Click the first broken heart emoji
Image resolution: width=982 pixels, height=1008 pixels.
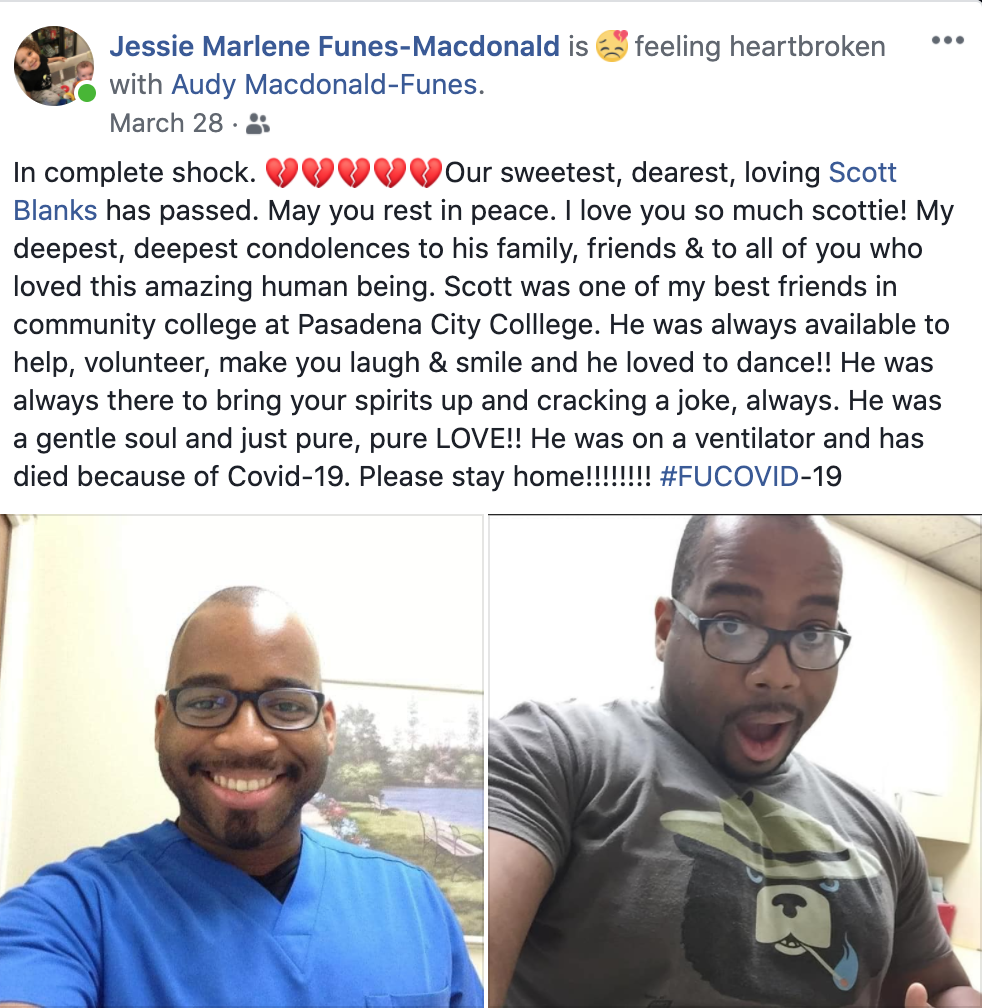click(281, 172)
